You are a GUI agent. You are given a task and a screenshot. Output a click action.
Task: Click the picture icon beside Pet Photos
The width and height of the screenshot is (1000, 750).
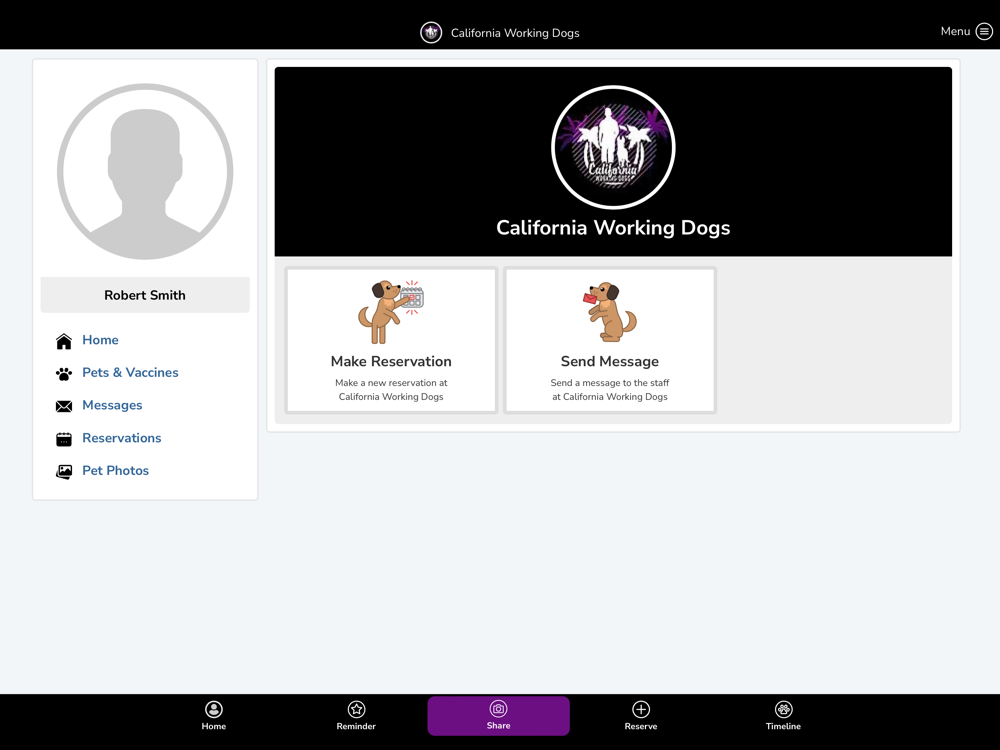click(x=64, y=471)
